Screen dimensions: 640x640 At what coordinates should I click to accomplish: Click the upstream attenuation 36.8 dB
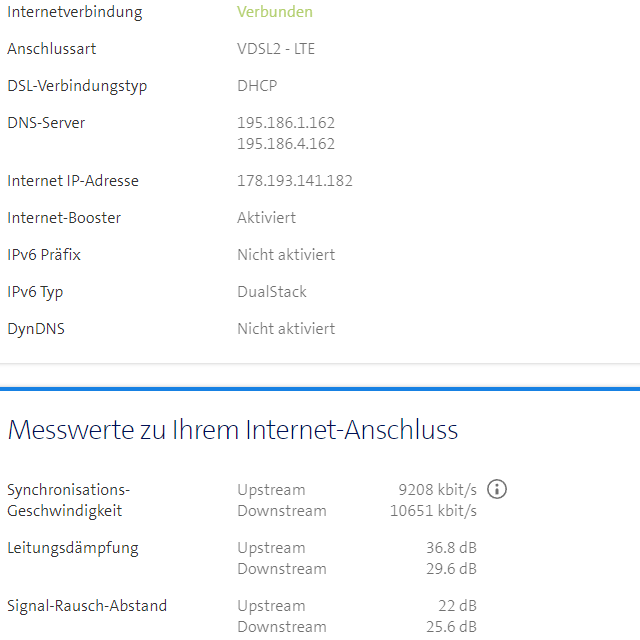[x=451, y=548]
